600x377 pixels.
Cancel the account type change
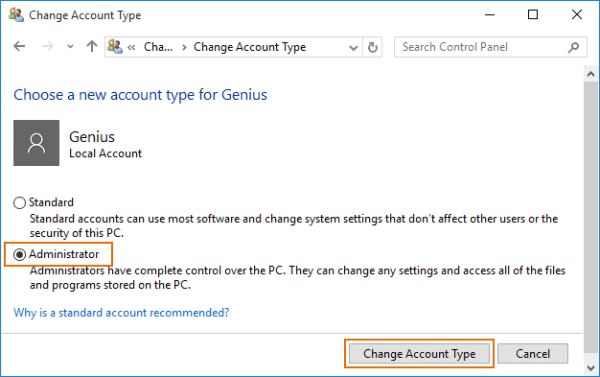pos(533,354)
